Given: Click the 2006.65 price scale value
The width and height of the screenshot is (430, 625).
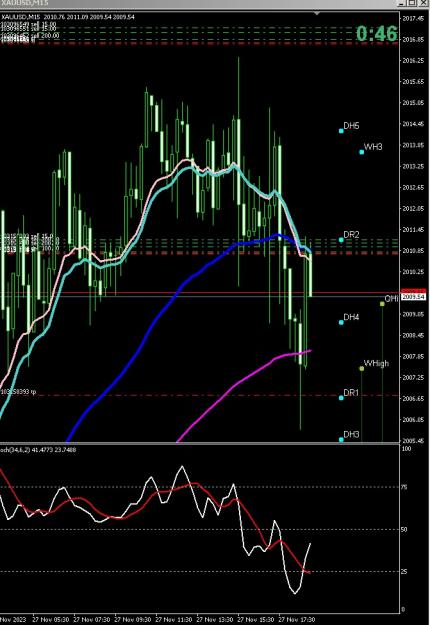Looking at the screenshot, I should [x=413, y=399].
